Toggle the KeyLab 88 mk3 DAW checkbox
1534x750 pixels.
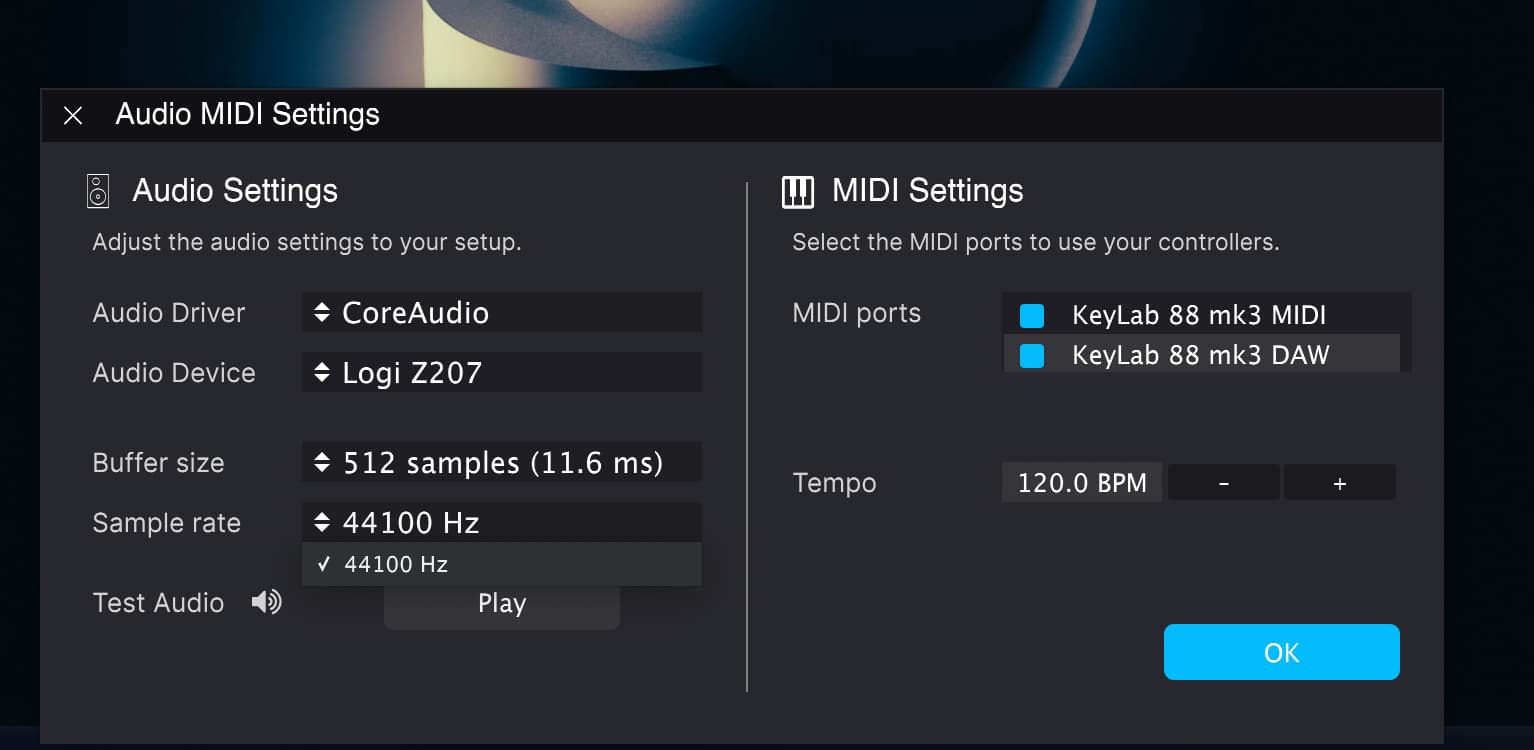tap(1031, 355)
